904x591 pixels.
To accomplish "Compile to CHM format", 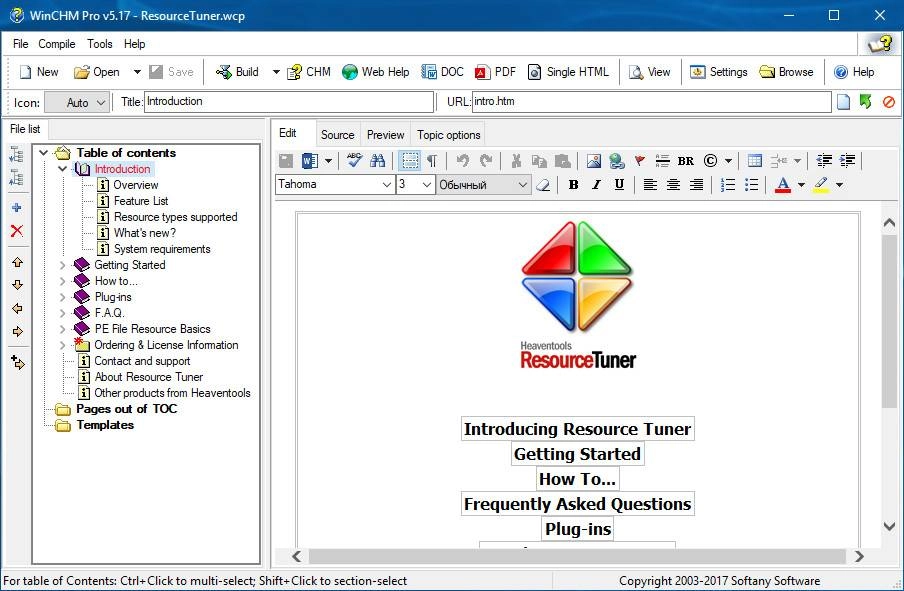I will [309, 72].
